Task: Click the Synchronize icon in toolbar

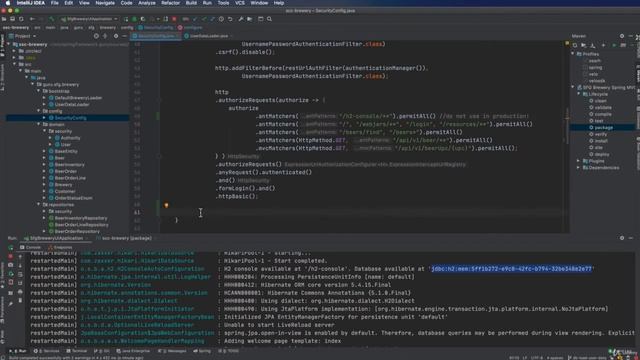Action: [x=21, y=19]
